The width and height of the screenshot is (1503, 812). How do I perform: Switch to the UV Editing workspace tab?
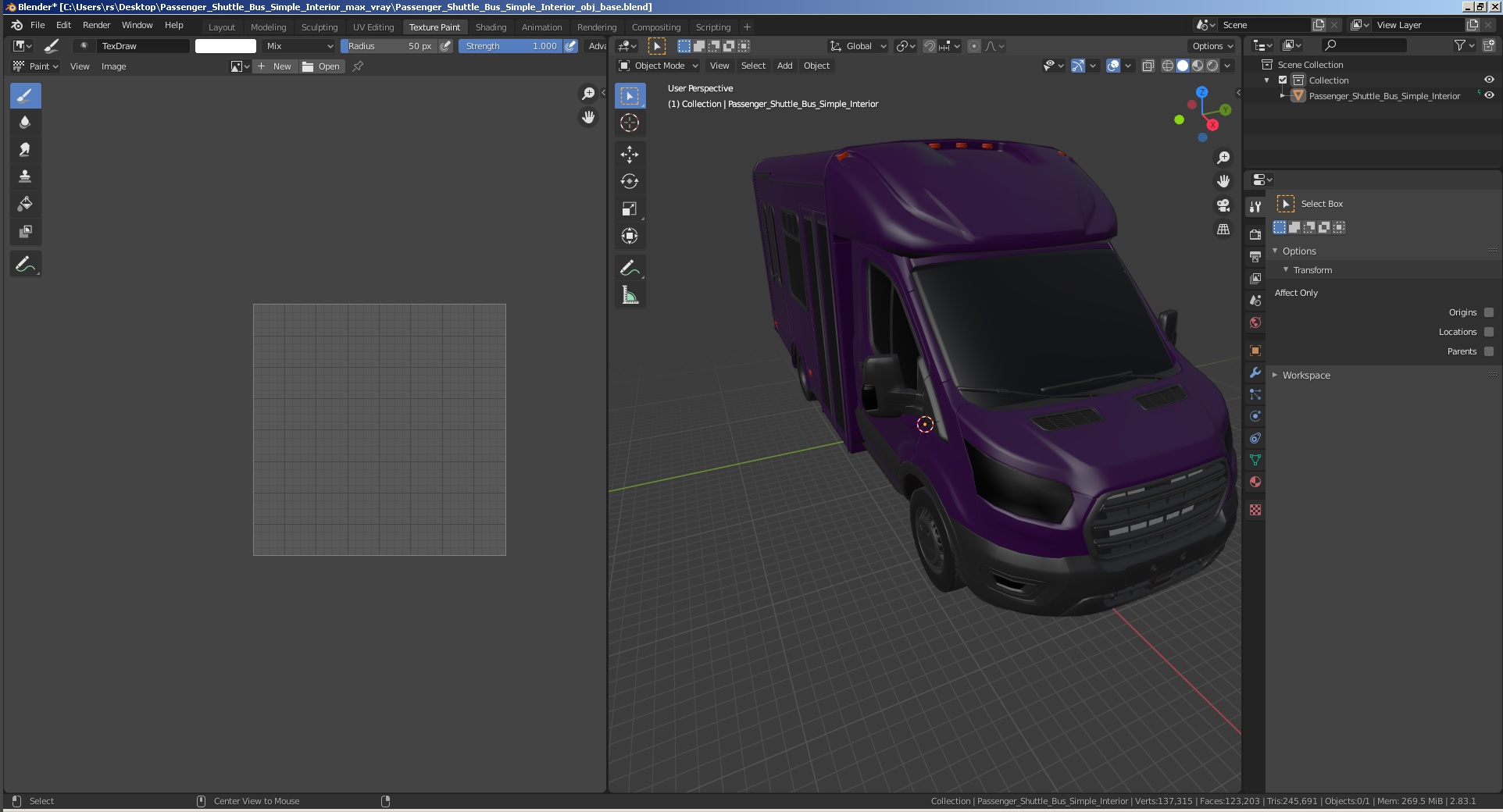point(373,27)
